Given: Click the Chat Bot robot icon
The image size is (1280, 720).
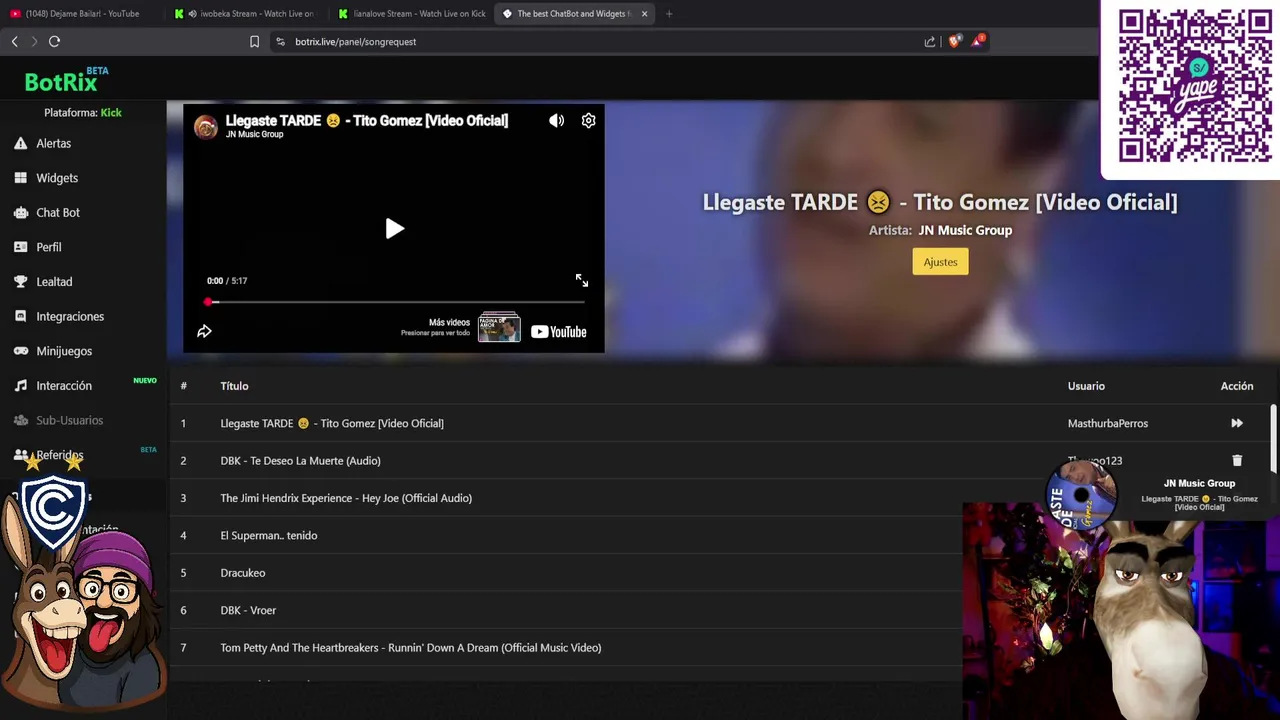Looking at the screenshot, I should coord(20,212).
